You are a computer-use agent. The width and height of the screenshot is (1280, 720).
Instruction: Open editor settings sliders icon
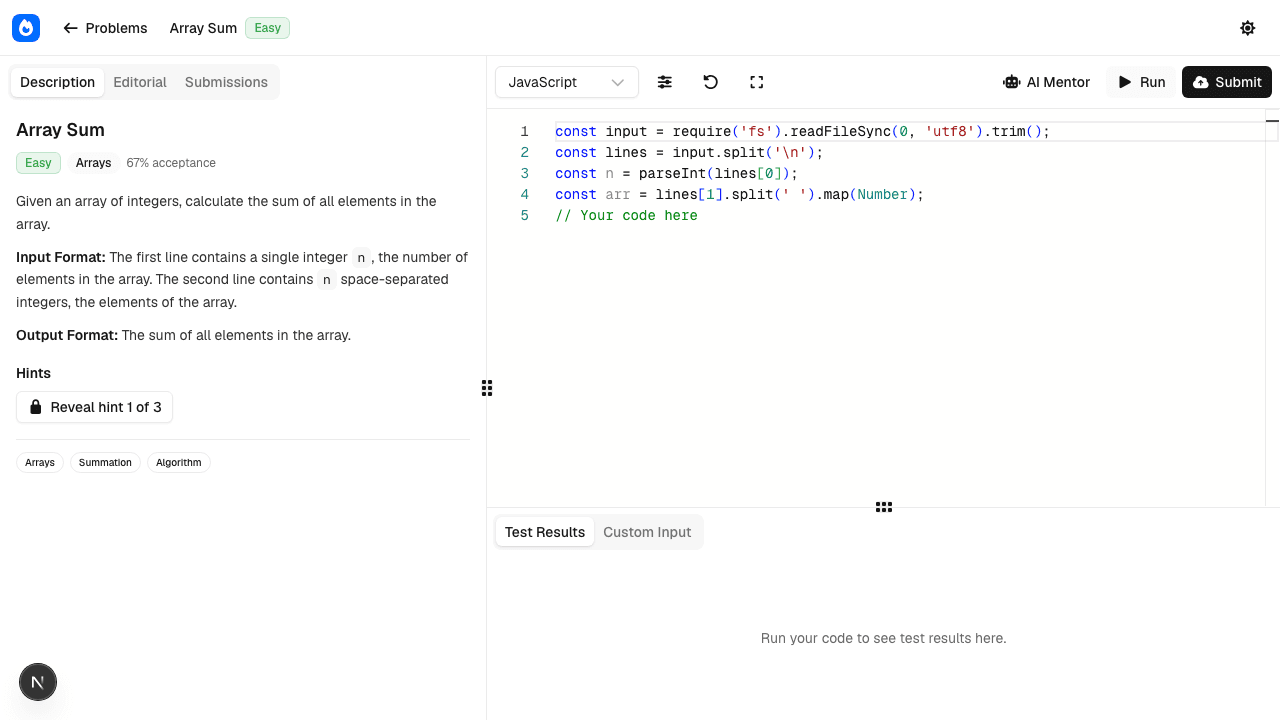[x=665, y=82]
